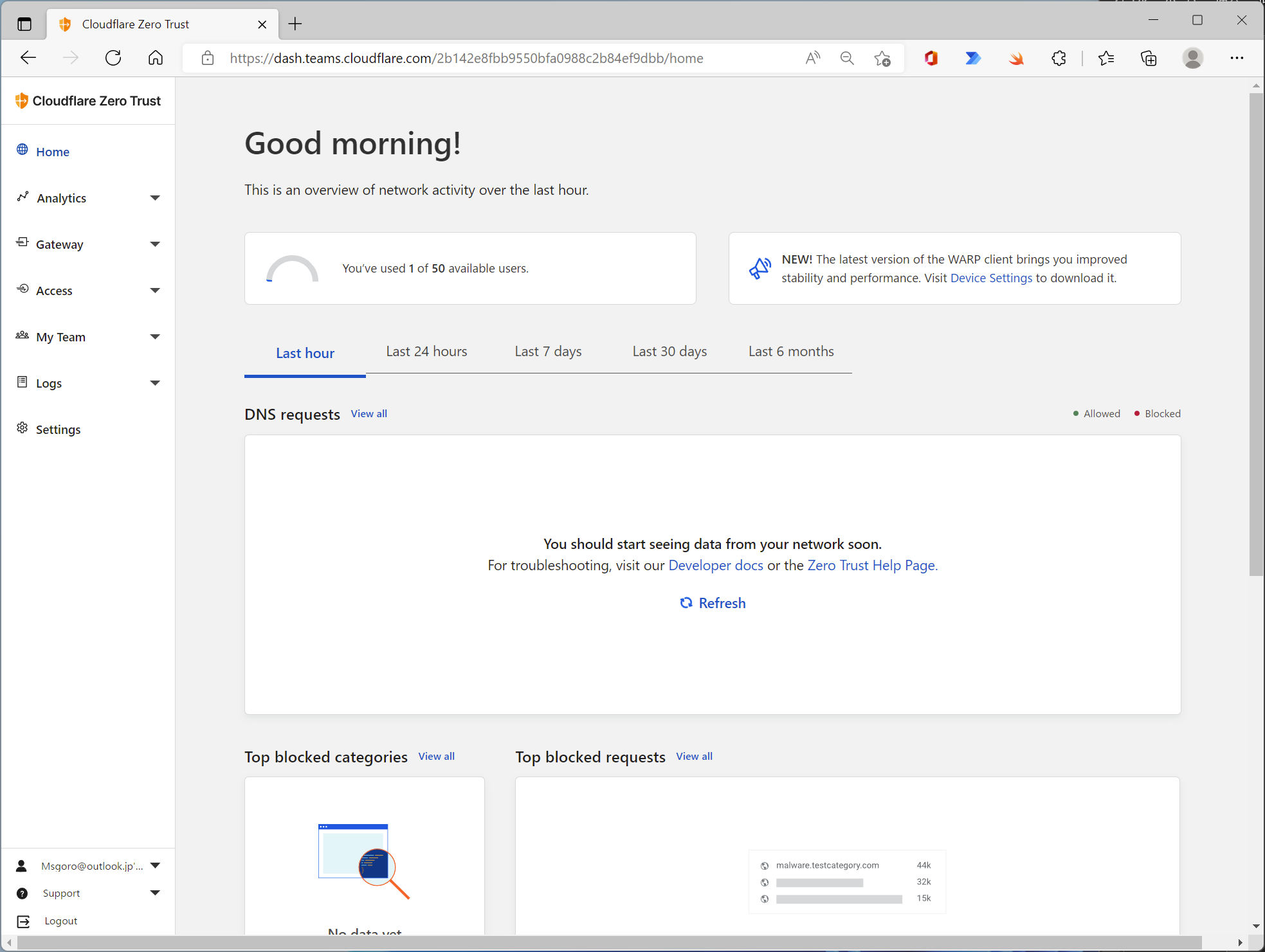1265x952 pixels.
Task: Click the magnifier illustration in blocked categories
Action: pos(364,861)
